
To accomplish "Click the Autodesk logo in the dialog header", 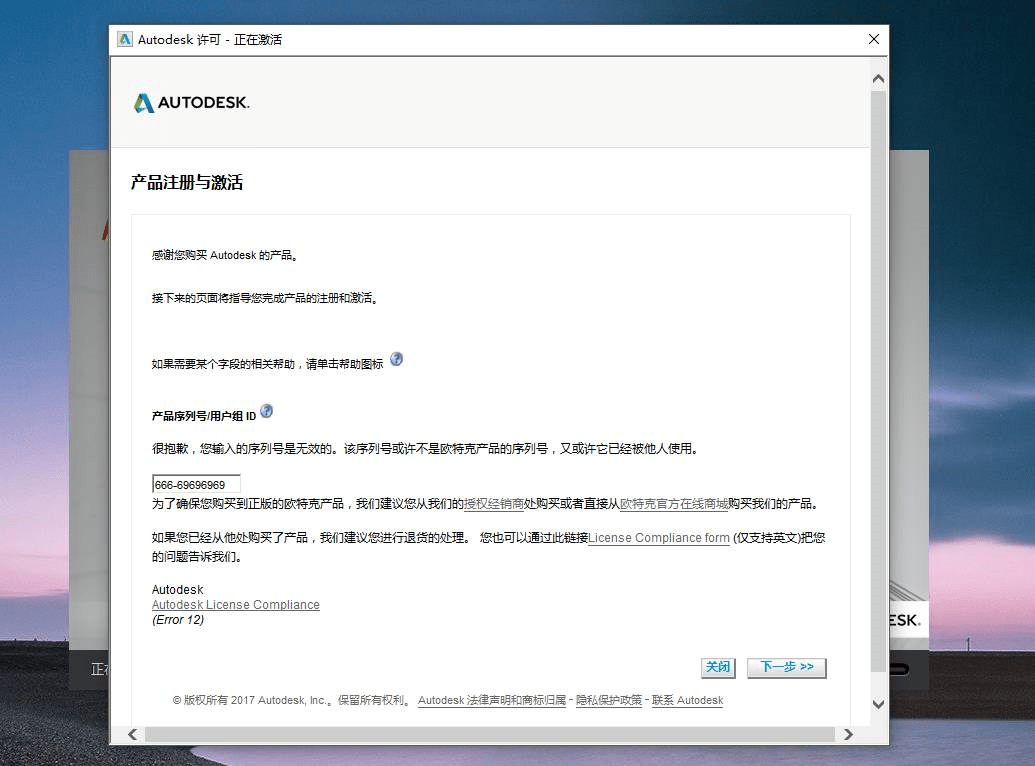I will point(190,102).
